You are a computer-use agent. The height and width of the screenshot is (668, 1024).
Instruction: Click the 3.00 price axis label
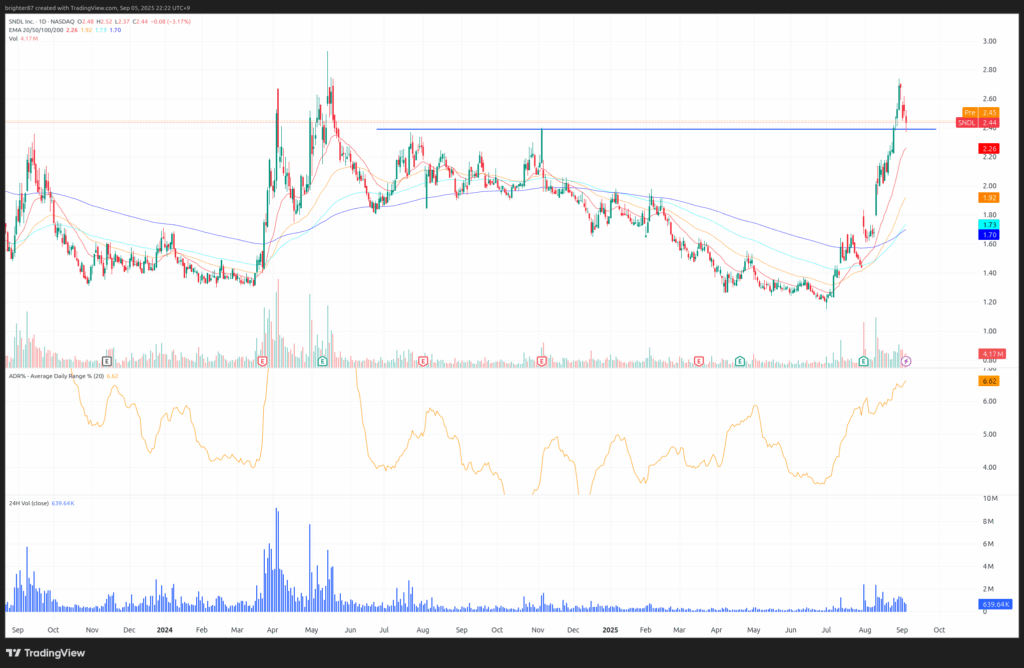coord(989,41)
